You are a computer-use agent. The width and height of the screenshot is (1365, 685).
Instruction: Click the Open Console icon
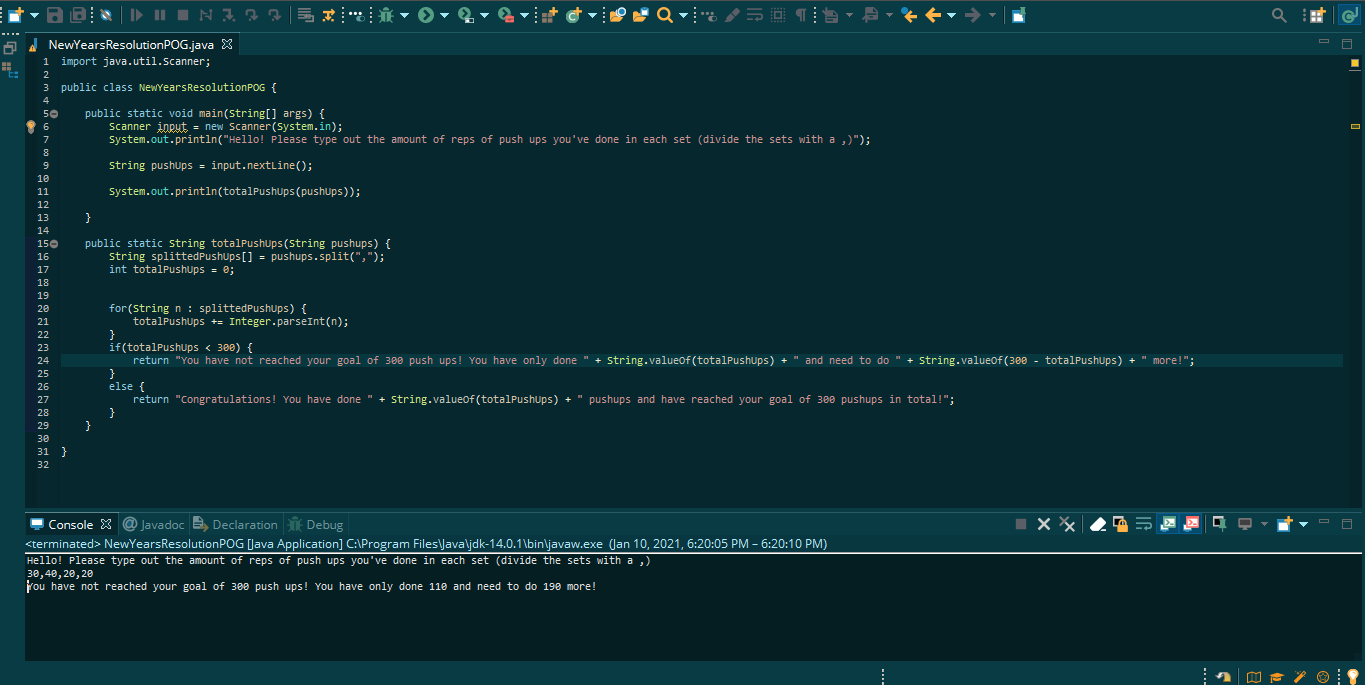(x=1285, y=524)
